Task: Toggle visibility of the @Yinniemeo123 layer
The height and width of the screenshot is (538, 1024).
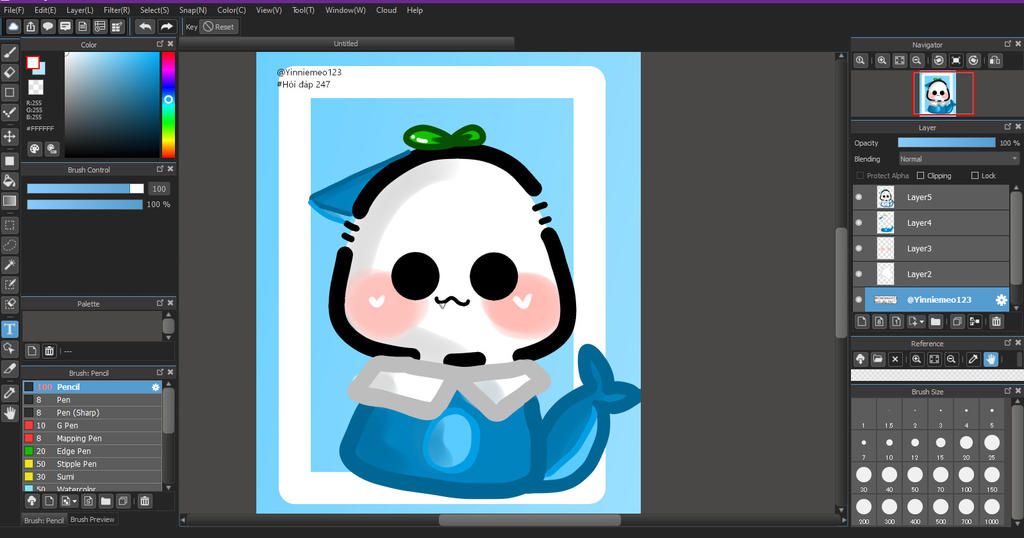Action: (859, 300)
